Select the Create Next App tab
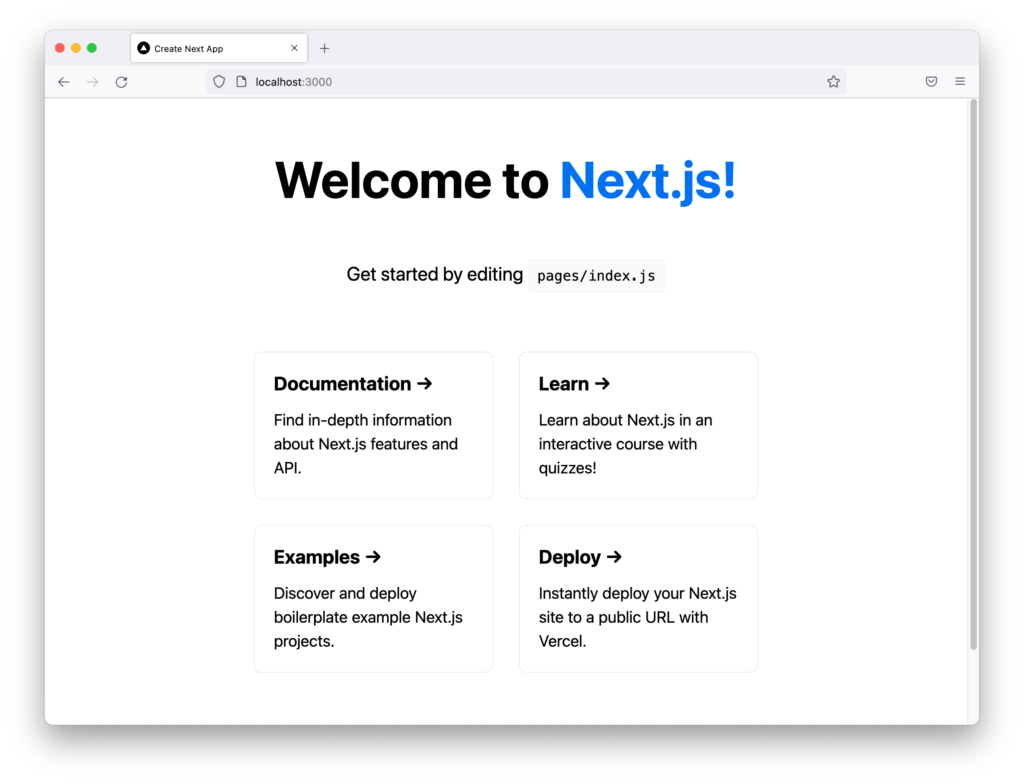The width and height of the screenshot is (1024, 784). click(200, 47)
